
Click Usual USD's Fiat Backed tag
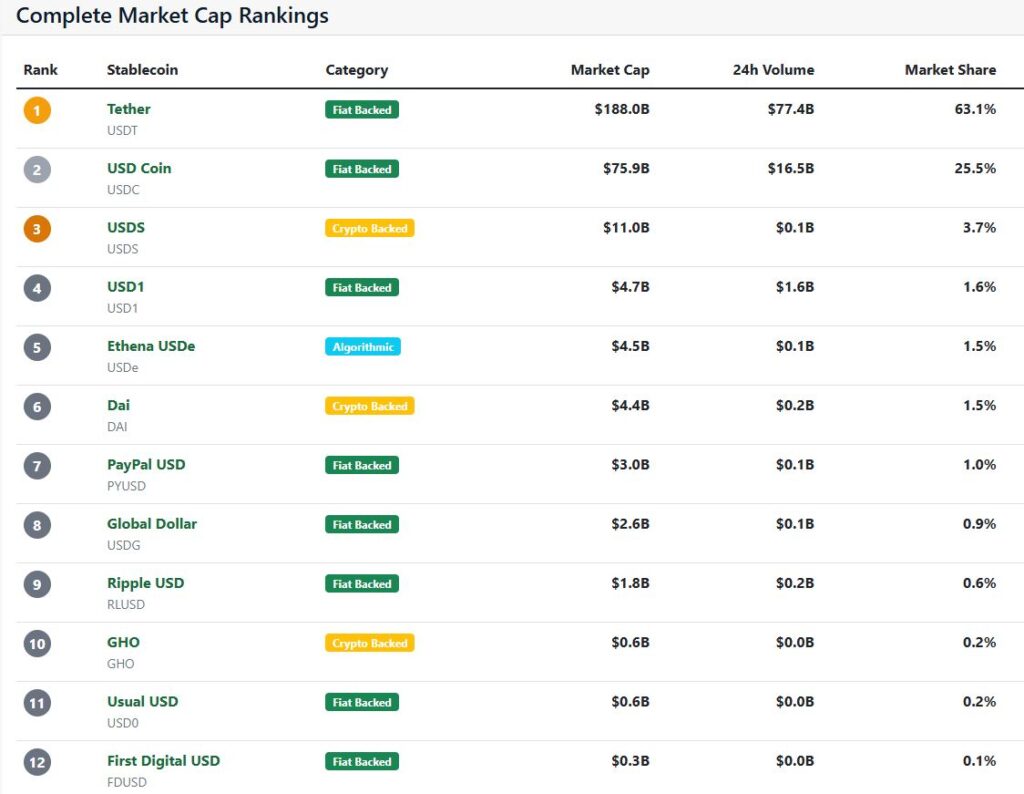(x=362, y=703)
